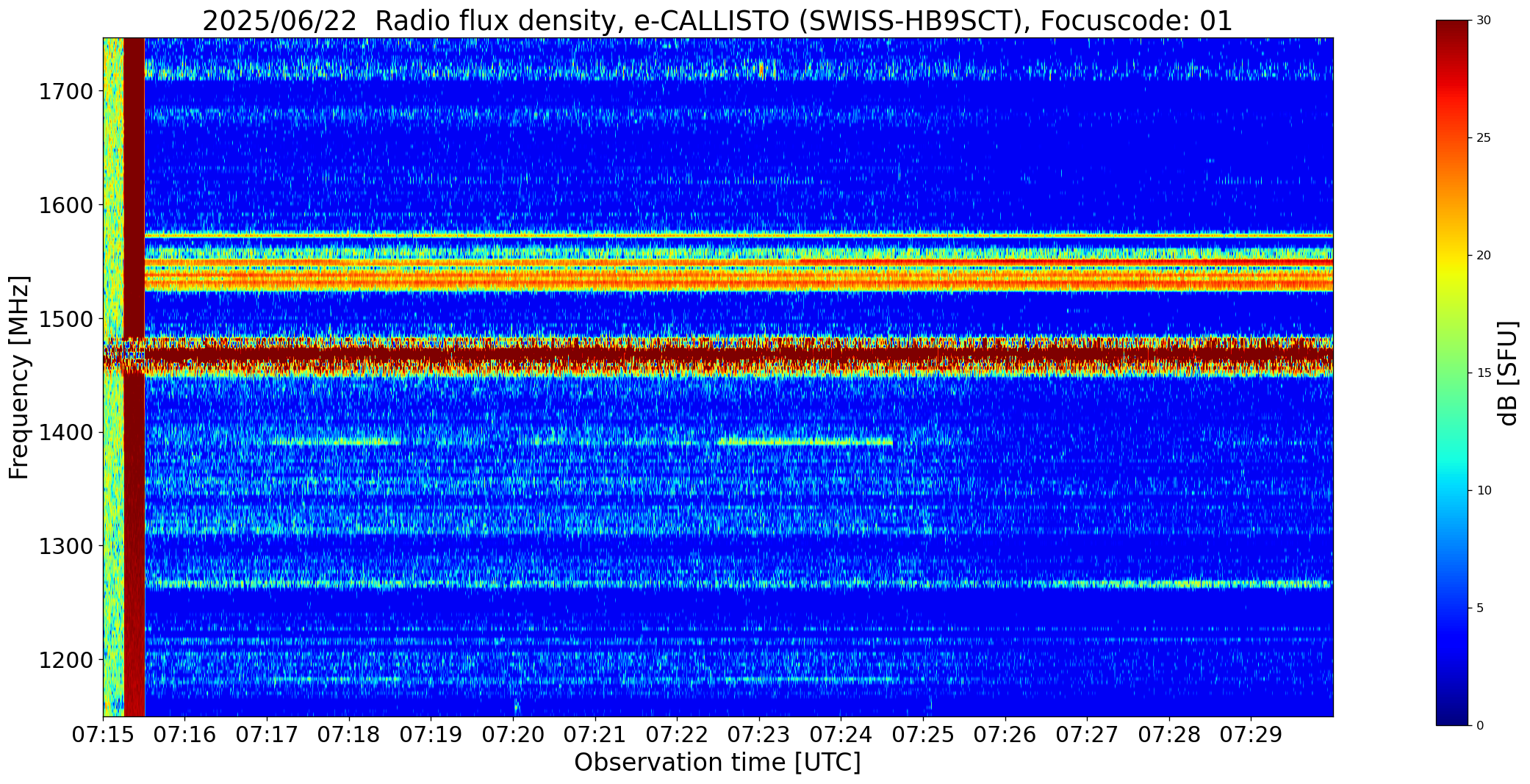
Task: Click the 07:15 time tick label
Action: pyautogui.click(x=104, y=735)
